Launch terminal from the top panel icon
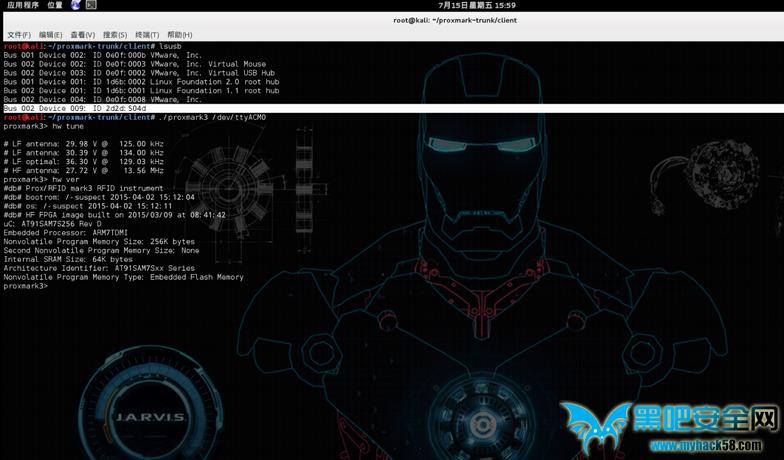The width and height of the screenshot is (784, 460). 91,5
